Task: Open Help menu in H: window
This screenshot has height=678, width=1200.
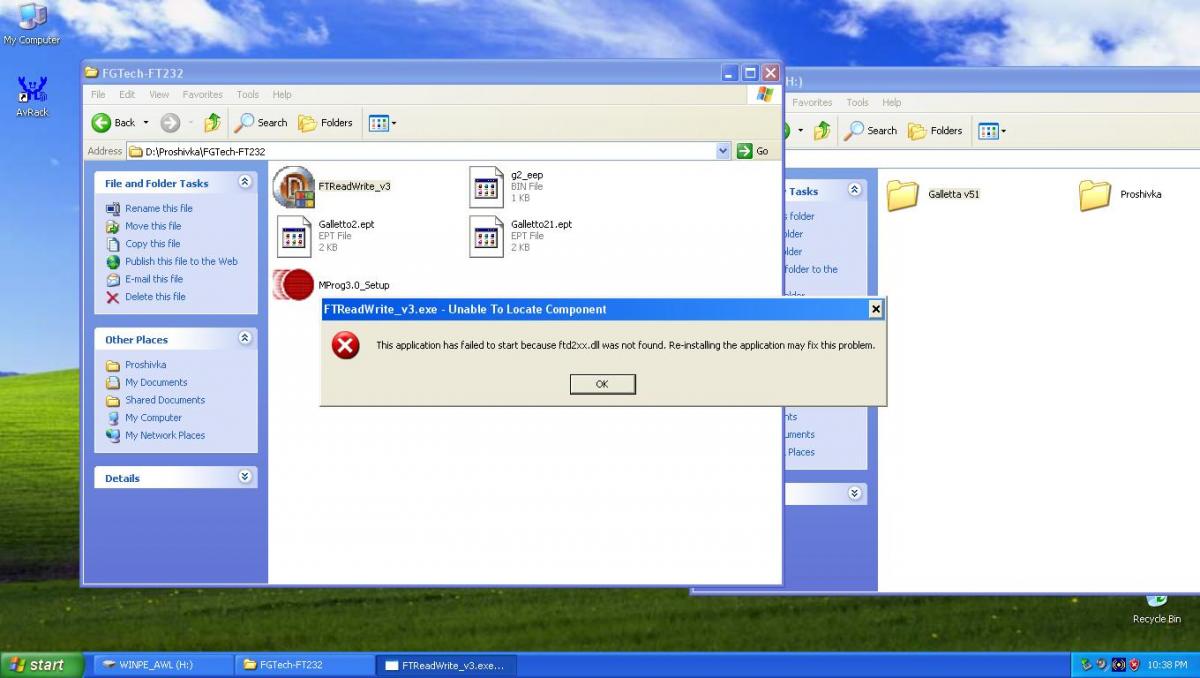Action: coord(891,102)
